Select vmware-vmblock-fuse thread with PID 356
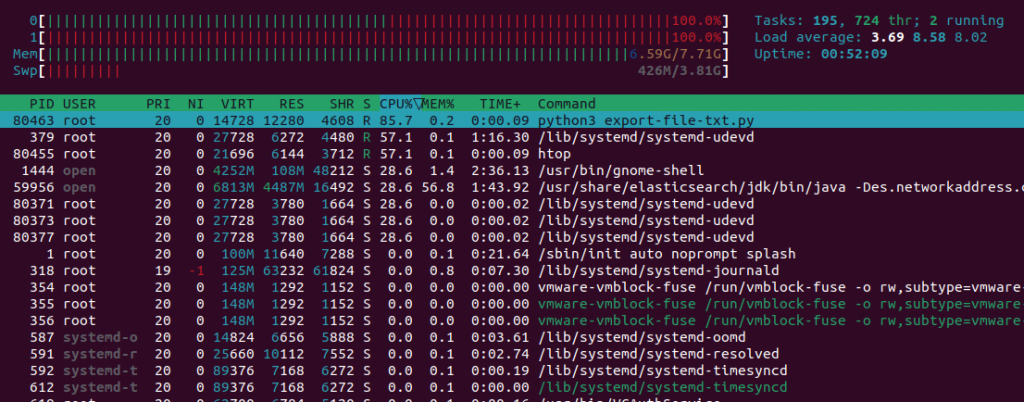The width and height of the screenshot is (1024, 402). 512,320
